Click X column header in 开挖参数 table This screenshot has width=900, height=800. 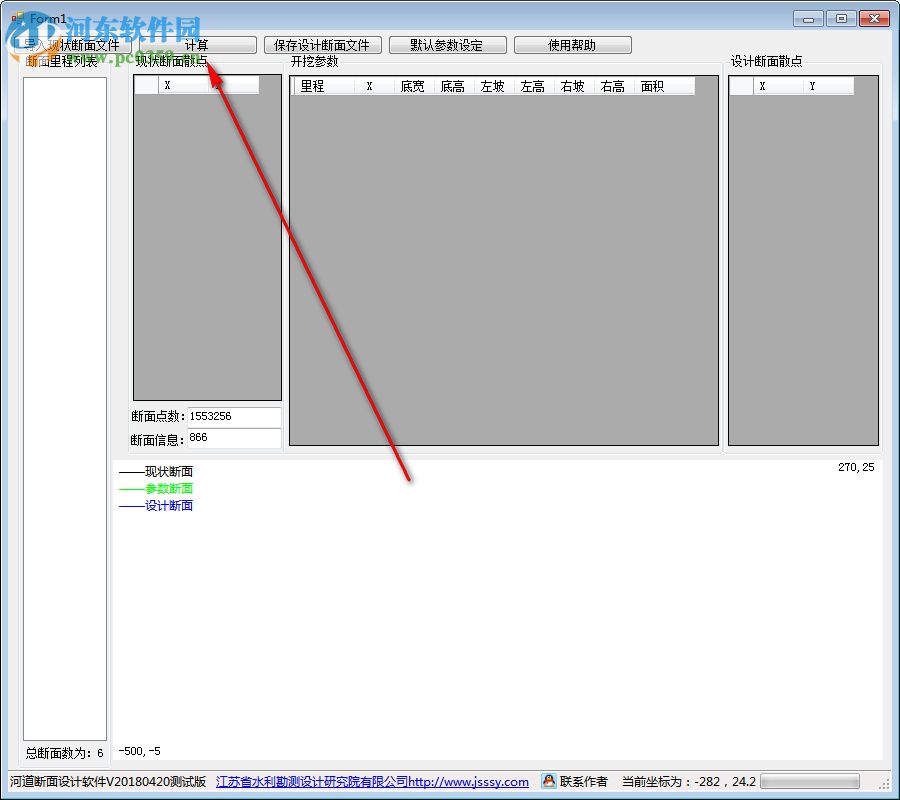click(374, 86)
